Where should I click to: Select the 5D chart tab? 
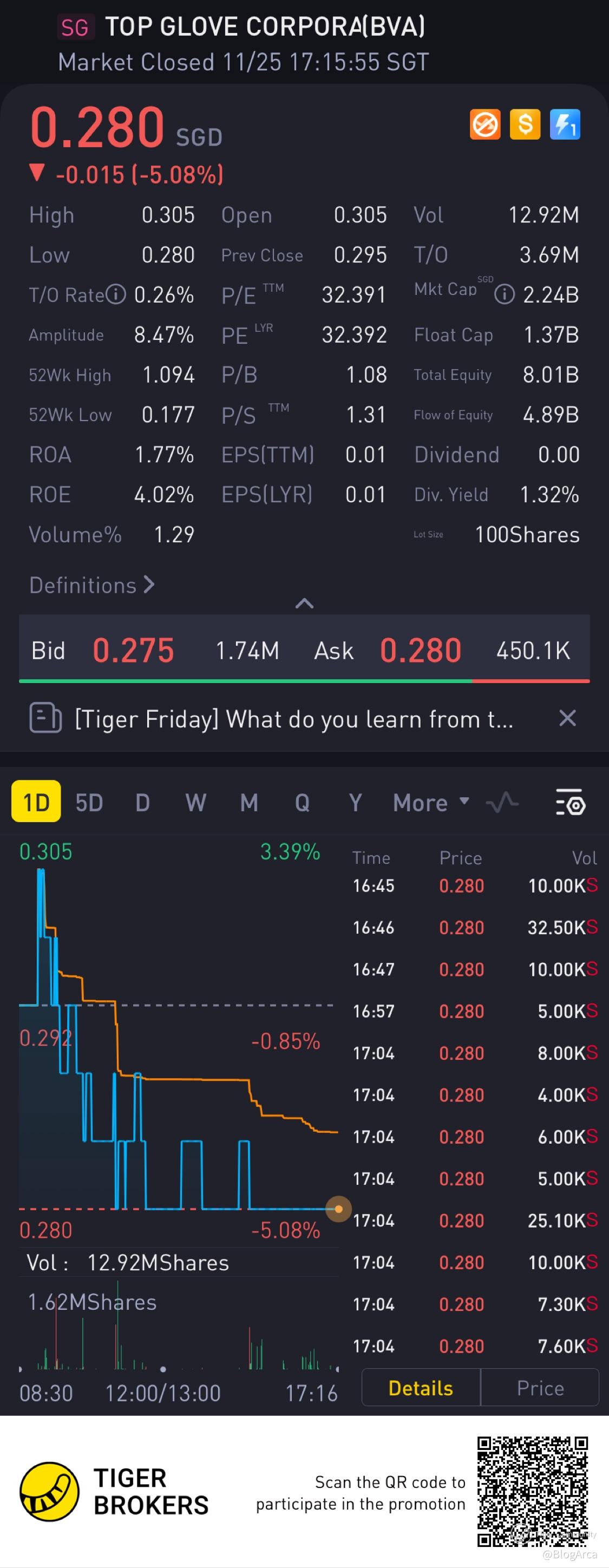[x=89, y=803]
